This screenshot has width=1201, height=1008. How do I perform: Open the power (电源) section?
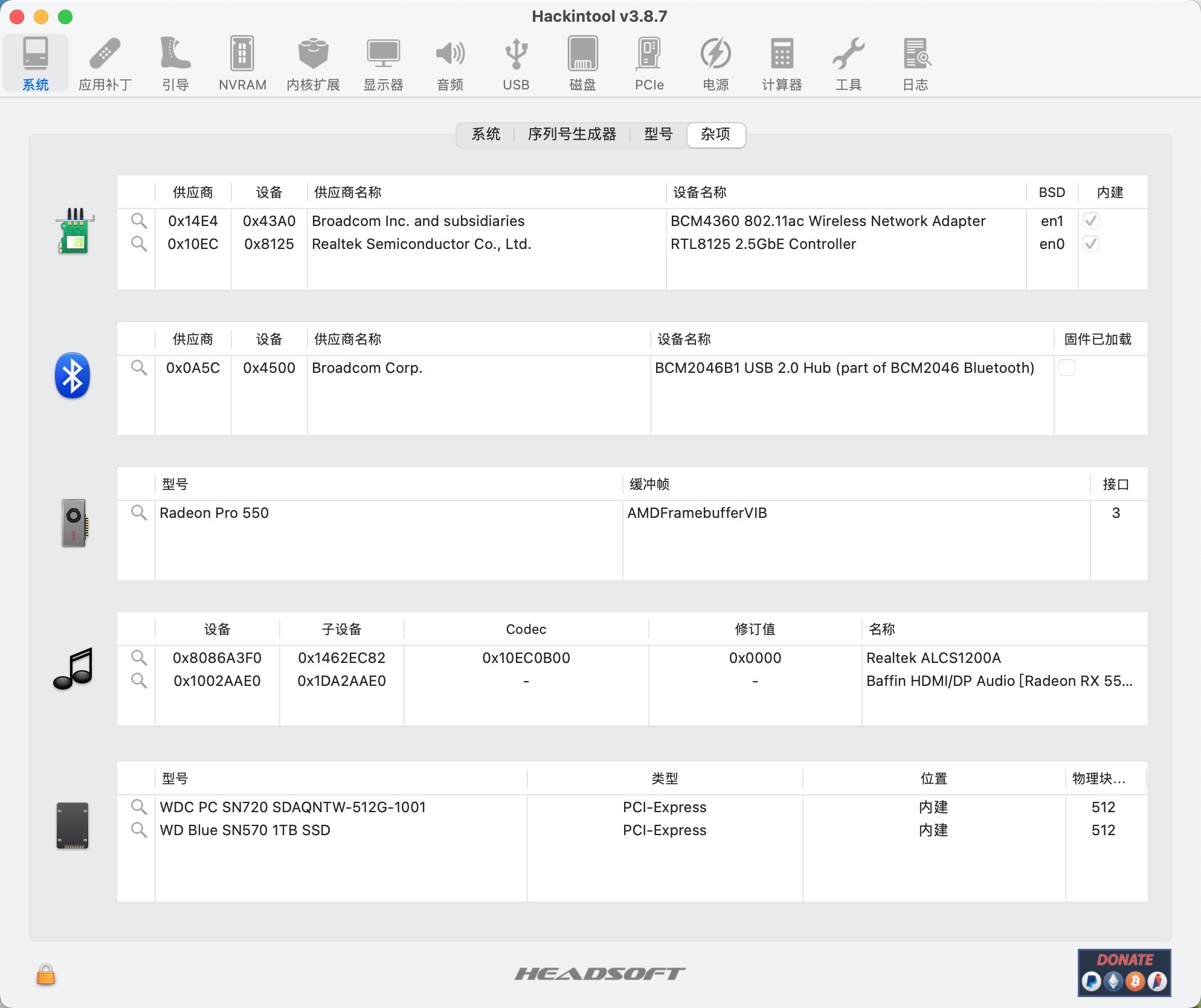715,63
